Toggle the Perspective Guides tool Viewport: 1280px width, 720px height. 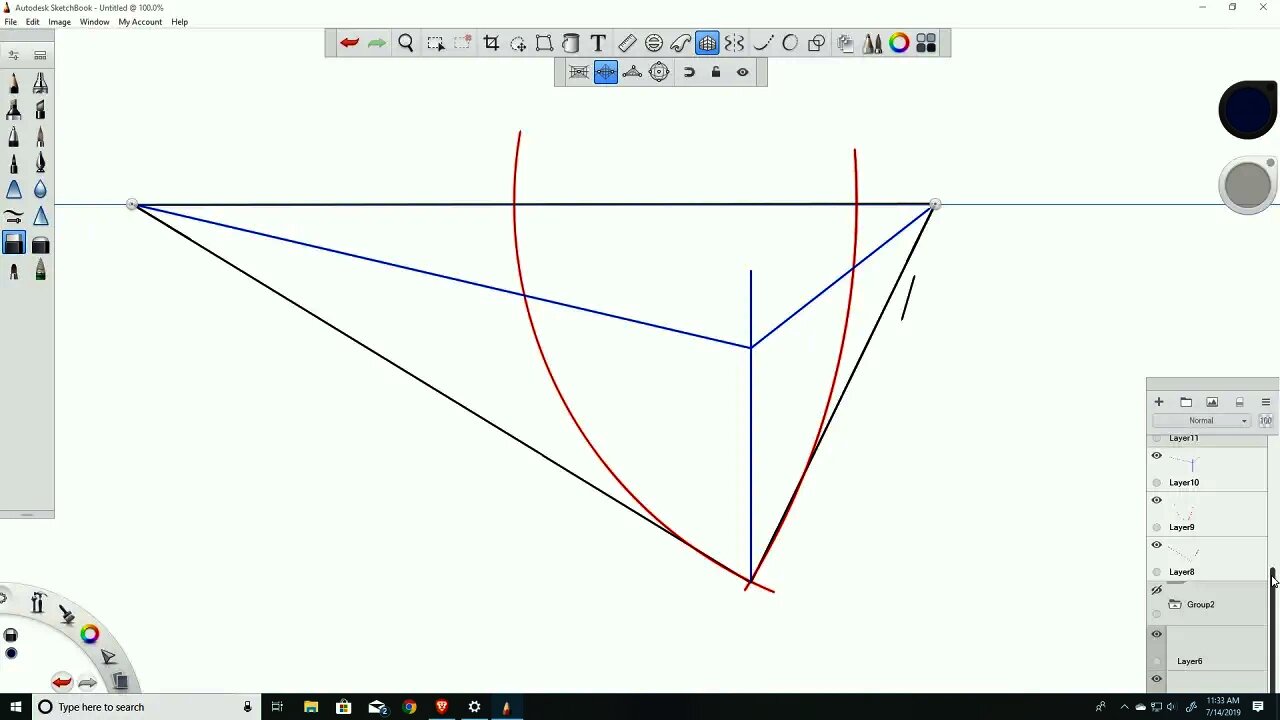coord(707,43)
